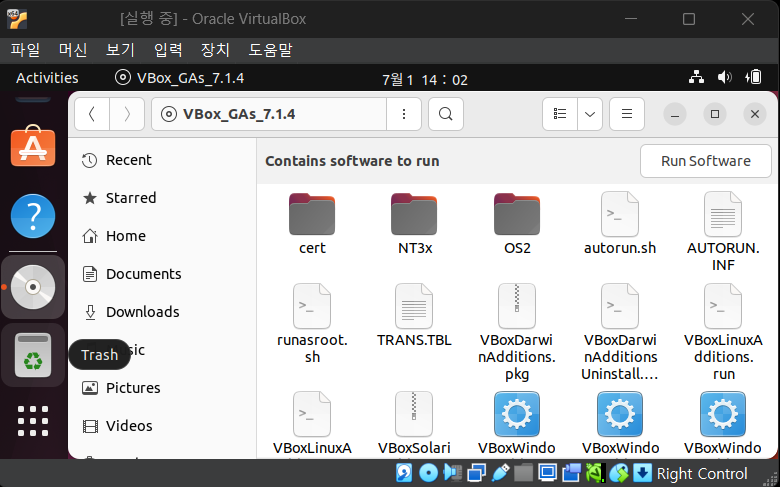This screenshot has height=487, width=780.
Task: Select the autorun.sh file
Action: [x=620, y=224]
